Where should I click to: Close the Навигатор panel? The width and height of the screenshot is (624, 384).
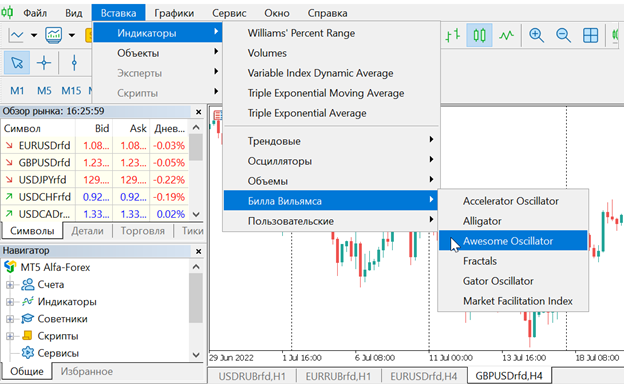[x=198, y=251]
